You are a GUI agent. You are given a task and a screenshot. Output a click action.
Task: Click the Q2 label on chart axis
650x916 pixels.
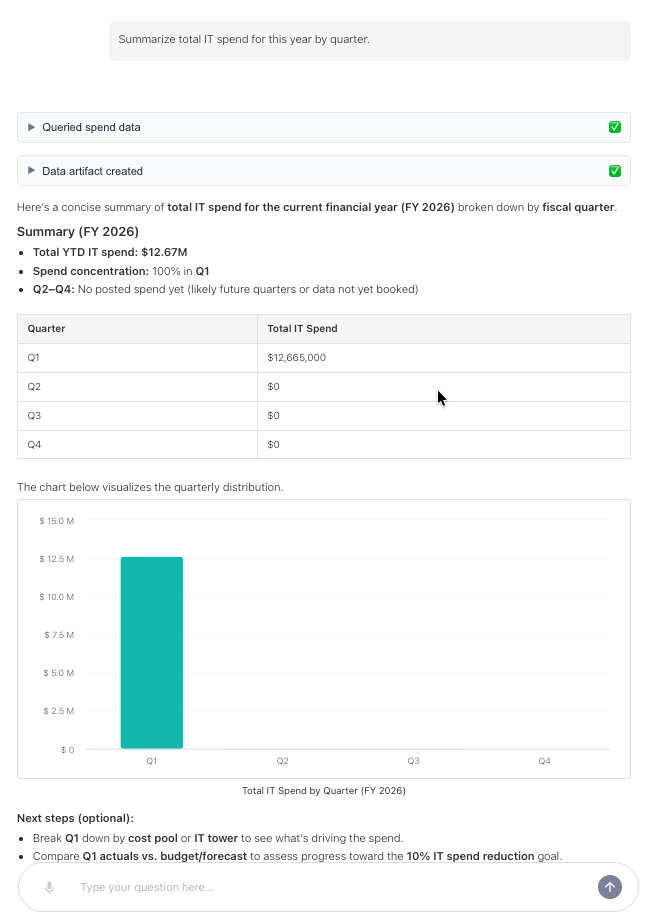pos(283,761)
